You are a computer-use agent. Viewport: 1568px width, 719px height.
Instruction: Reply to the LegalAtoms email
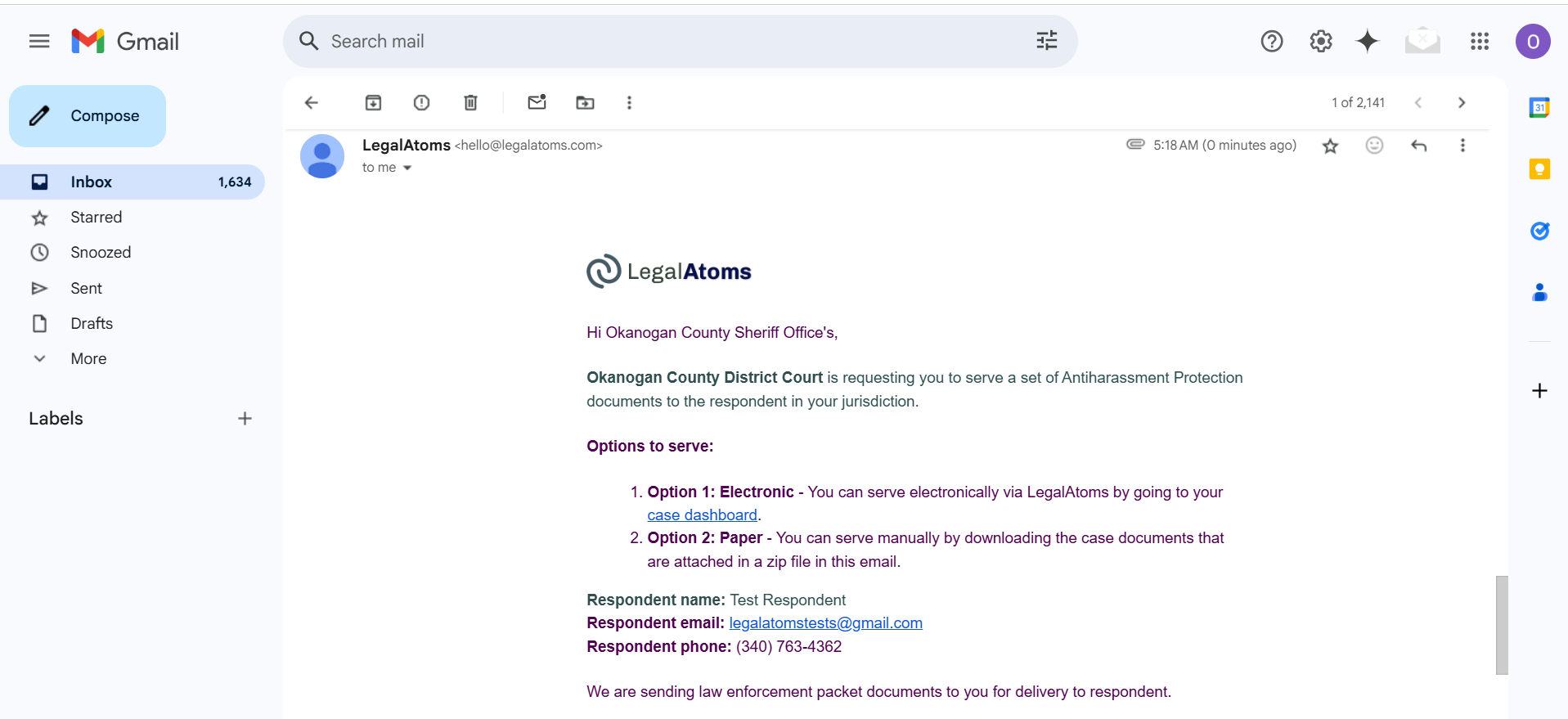[1418, 145]
